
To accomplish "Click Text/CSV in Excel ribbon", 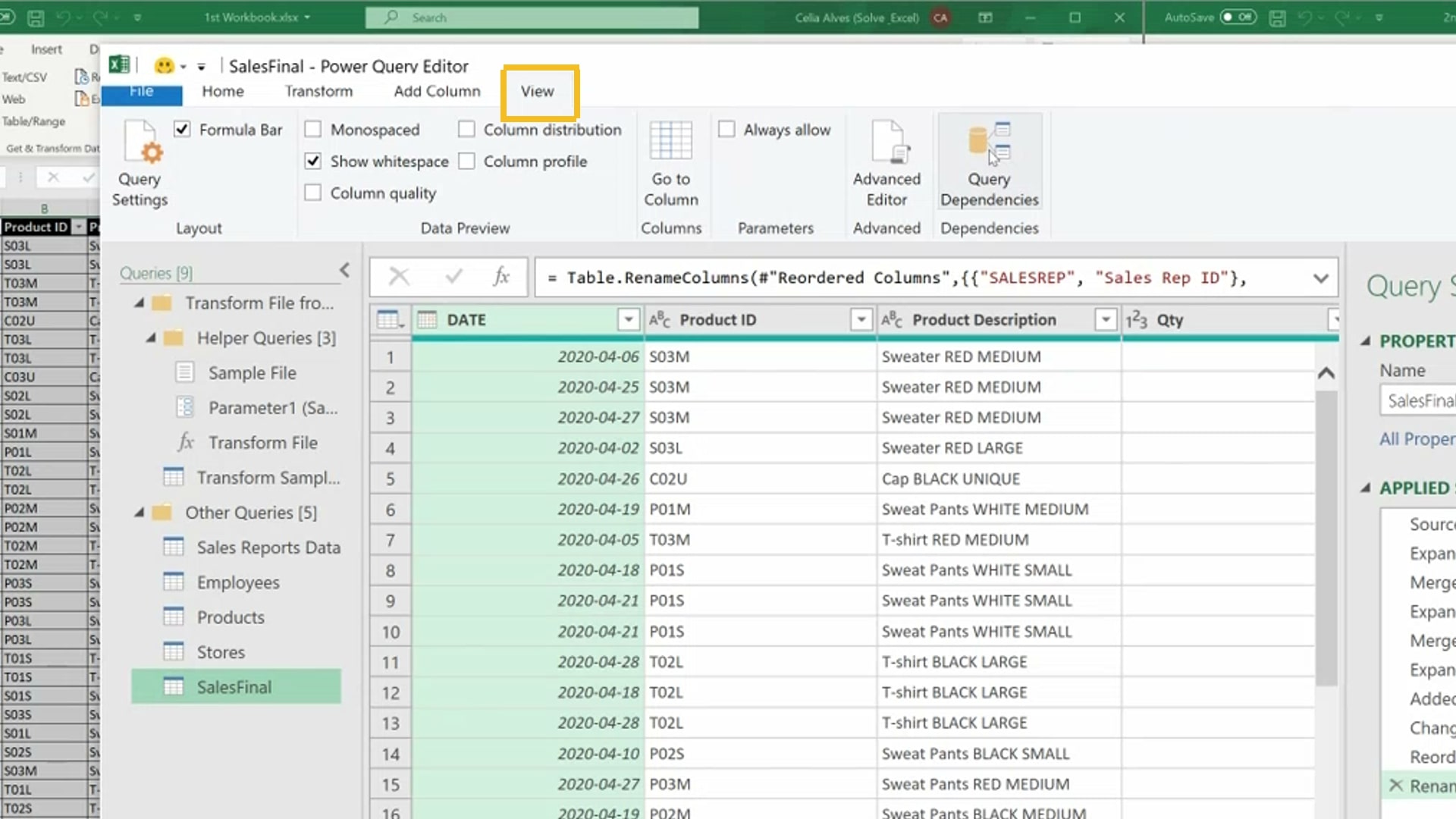I will pos(24,77).
